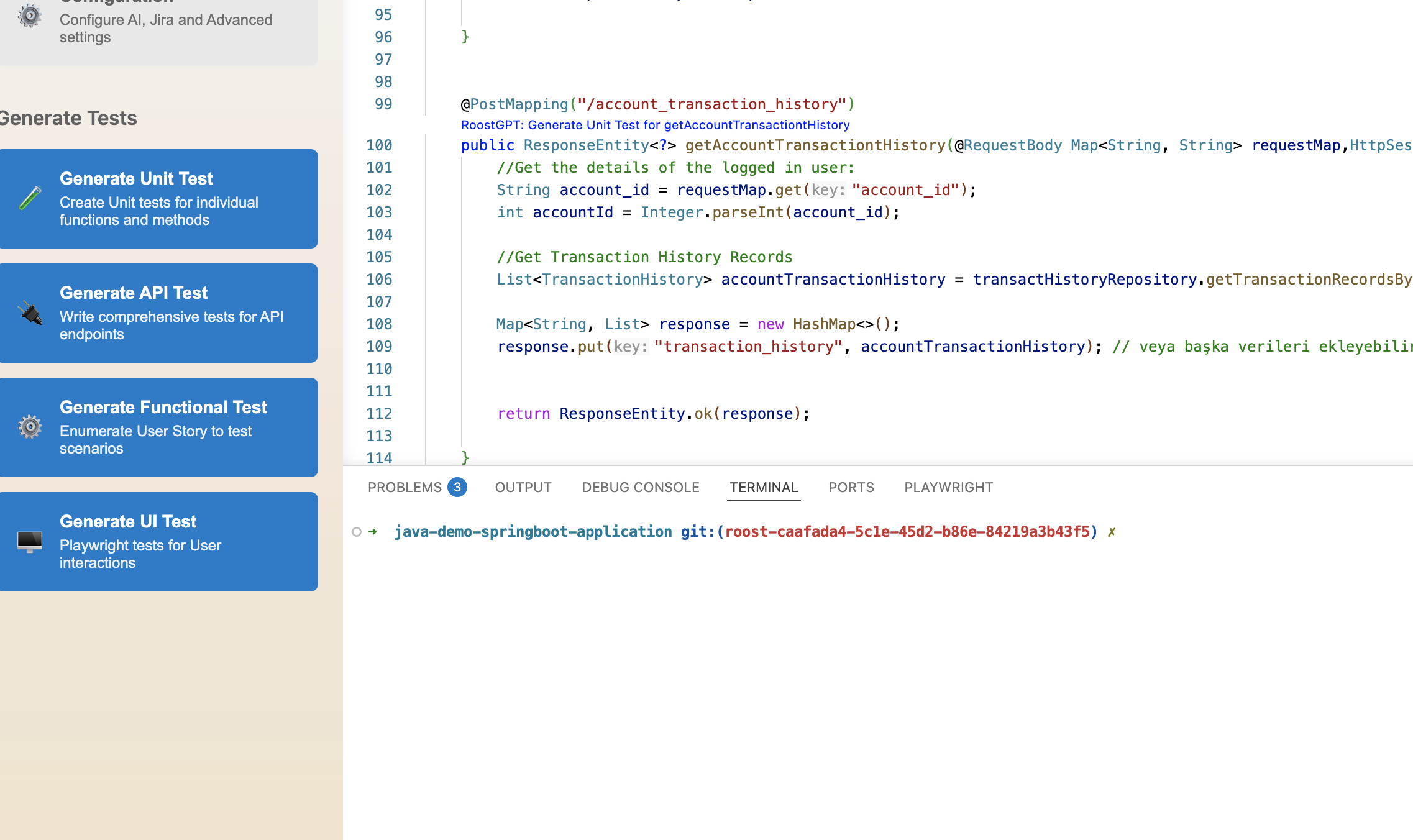1413x840 pixels.
Task: Click the Generate Unit Test button
Action: [x=159, y=199]
